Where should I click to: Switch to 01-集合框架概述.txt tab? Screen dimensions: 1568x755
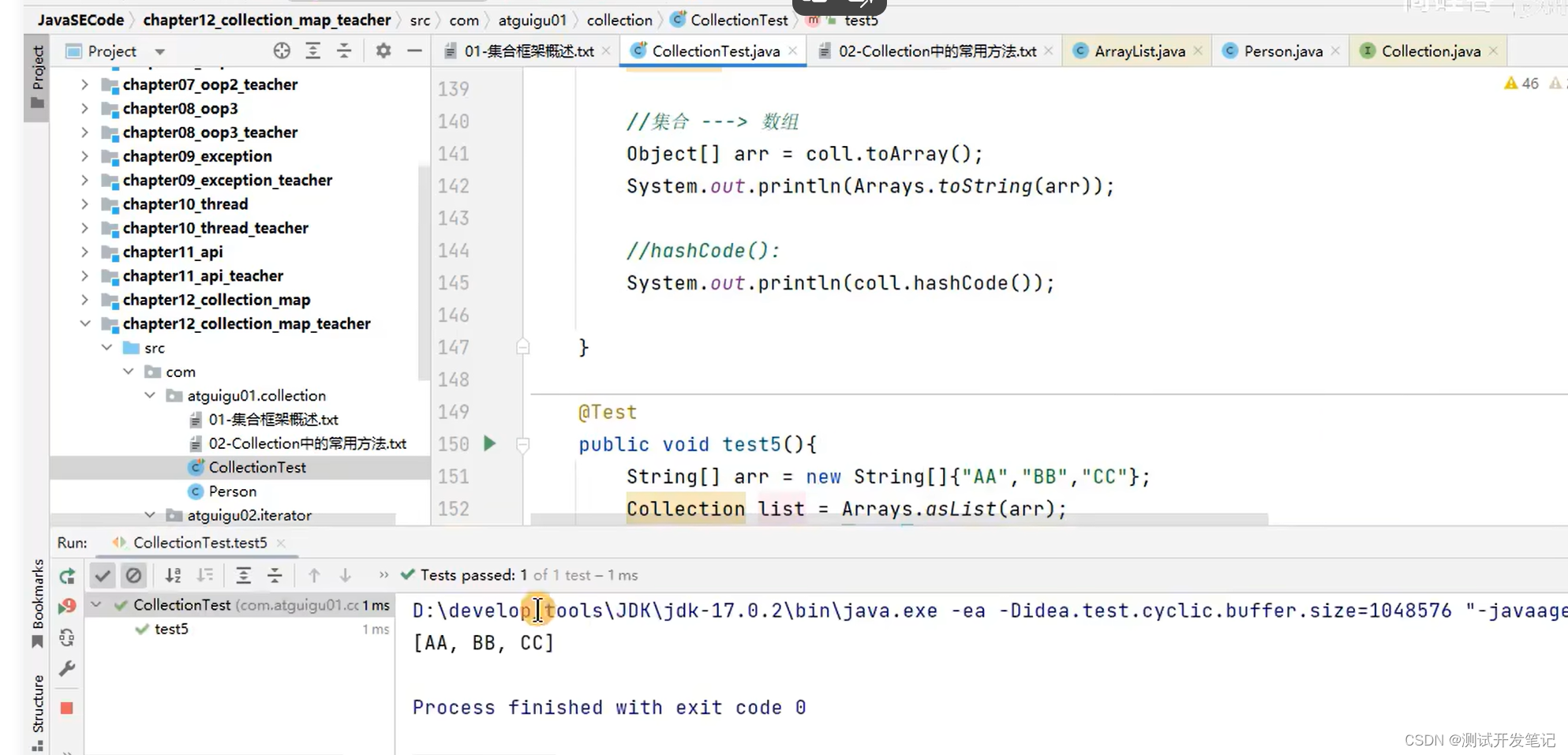coord(529,51)
